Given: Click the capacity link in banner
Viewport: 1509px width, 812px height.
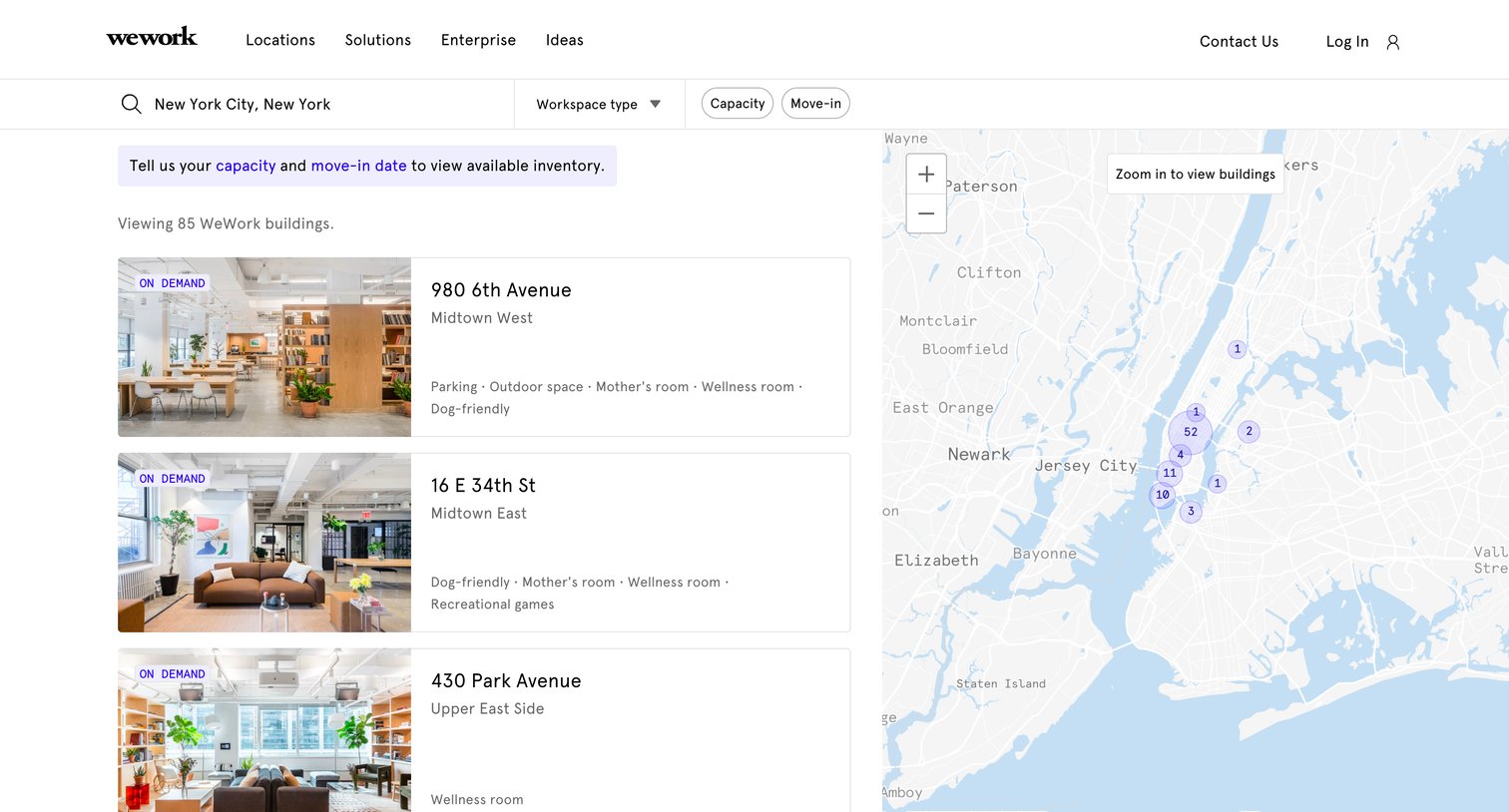Looking at the screenshot, I should pyautogui.click(x=246, y=166).
